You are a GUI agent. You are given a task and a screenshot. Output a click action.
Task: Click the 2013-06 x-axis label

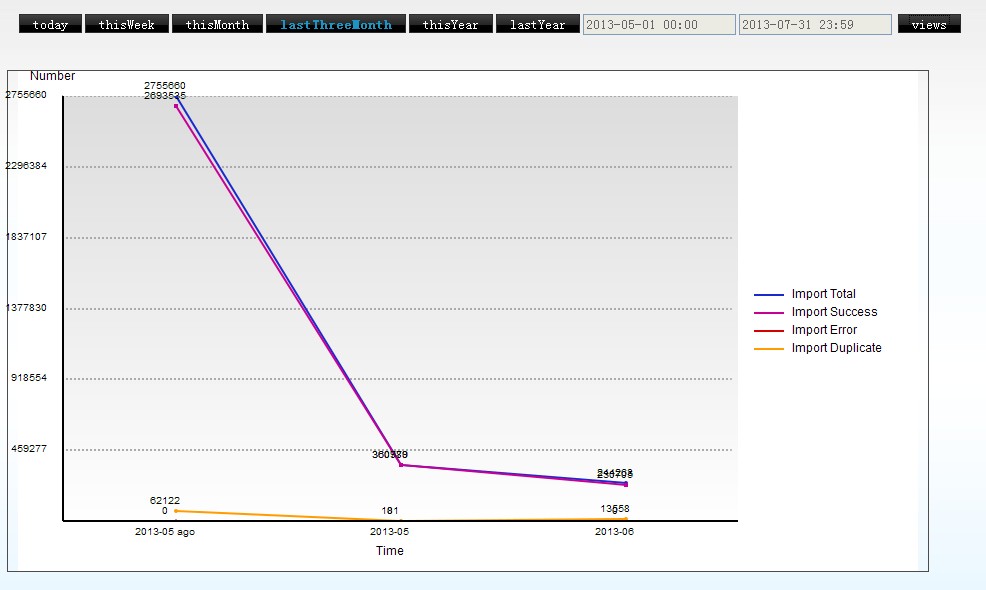click(x=614, y=532)
